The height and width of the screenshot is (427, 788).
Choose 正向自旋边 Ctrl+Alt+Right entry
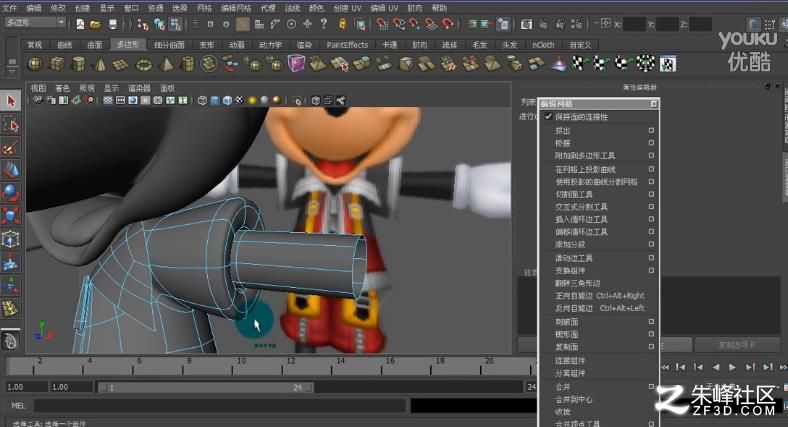pyautogui.click(x=598, y=295)
